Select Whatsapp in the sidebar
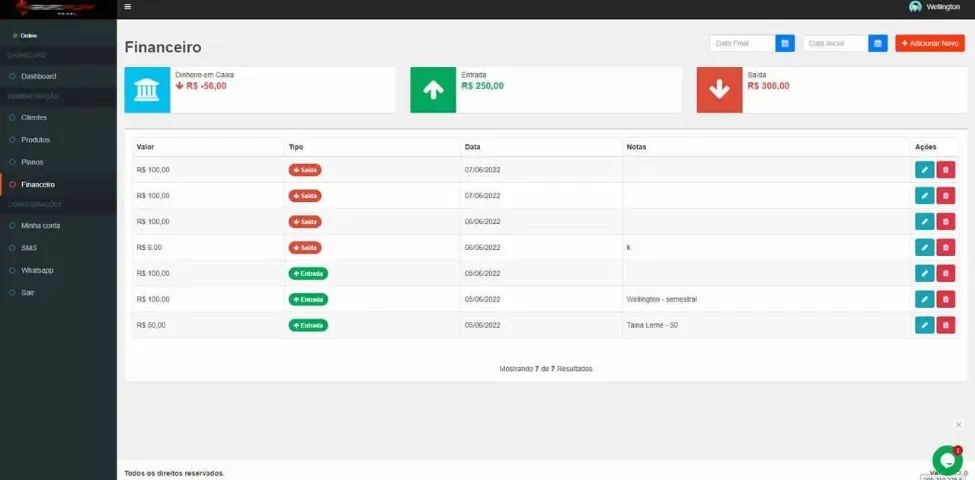Viewport: 975px width, 480px height. tap(37, 270)
